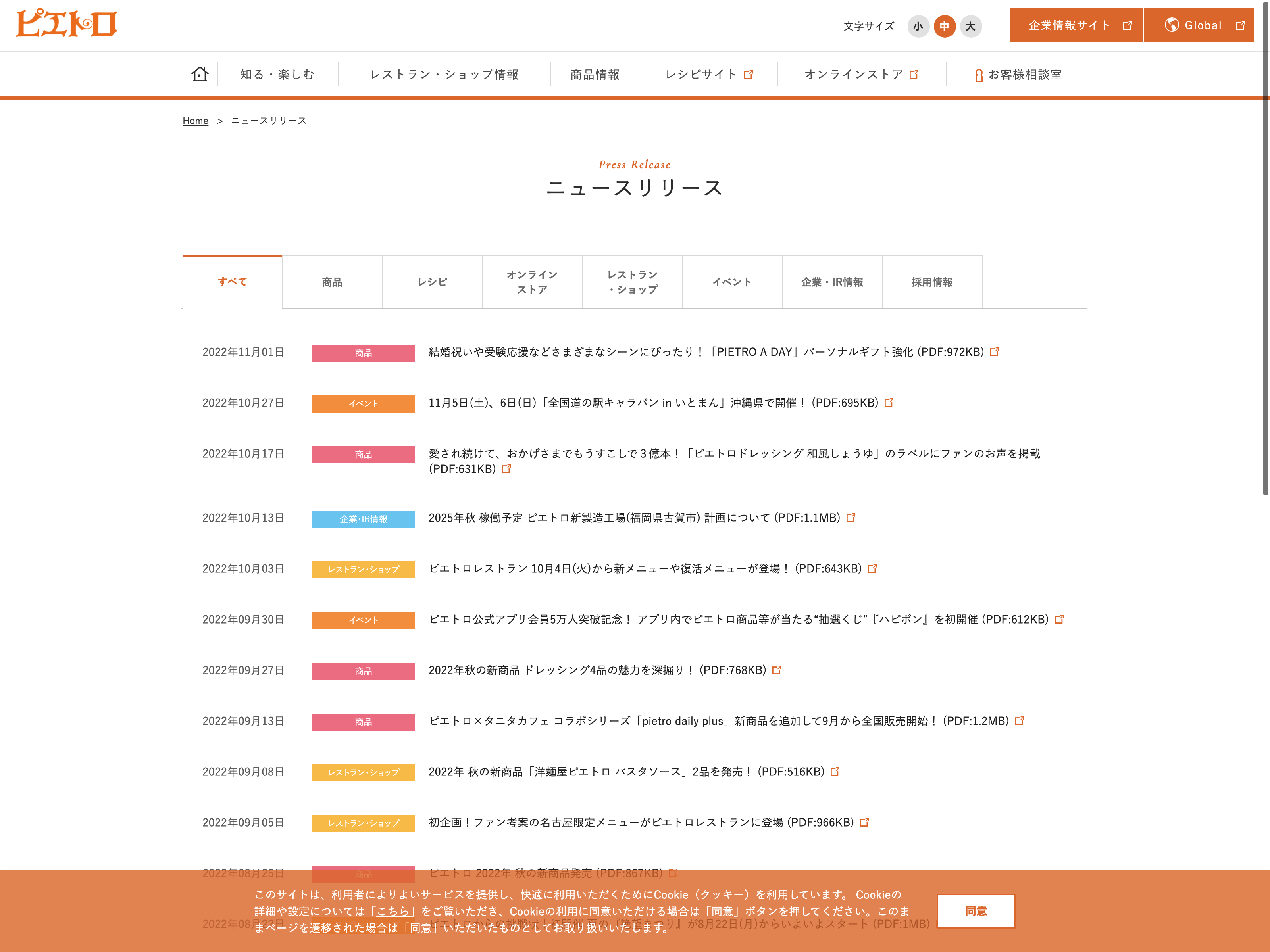This screenshot has width=1270, height=952.
Task: Open the レストラン・ショップ情報 navigation menu
Action: pyautogui.click(x=444, y=75)
